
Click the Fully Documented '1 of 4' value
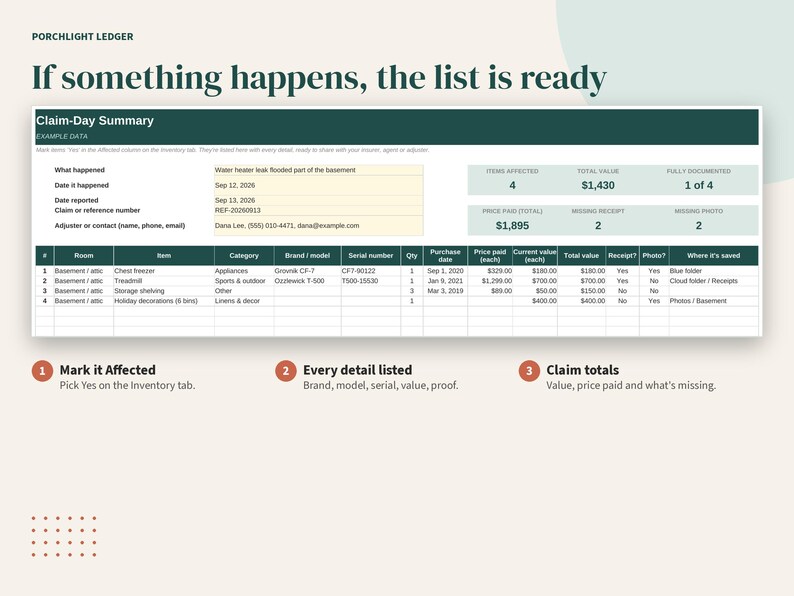coord(699,185)
